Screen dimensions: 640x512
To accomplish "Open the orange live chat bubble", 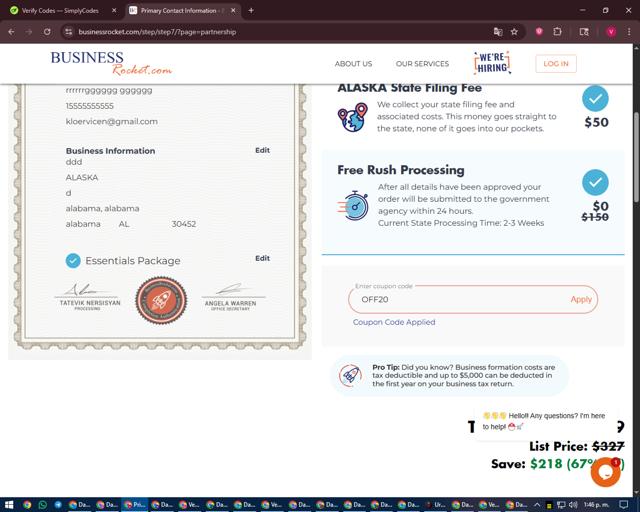I will 605,472.
